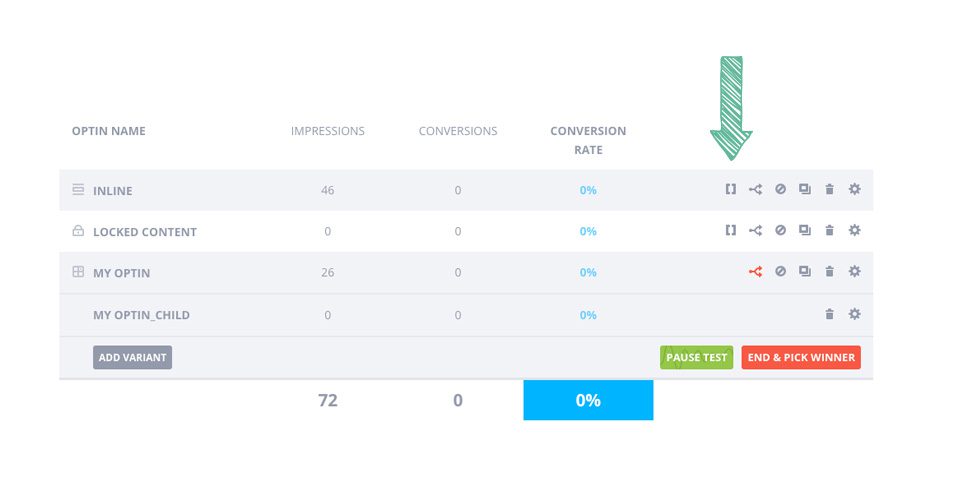Viewport: 960px width, 500px height.
Task: Click END & PICK WINNER button
Action: (x=801, y=357)
